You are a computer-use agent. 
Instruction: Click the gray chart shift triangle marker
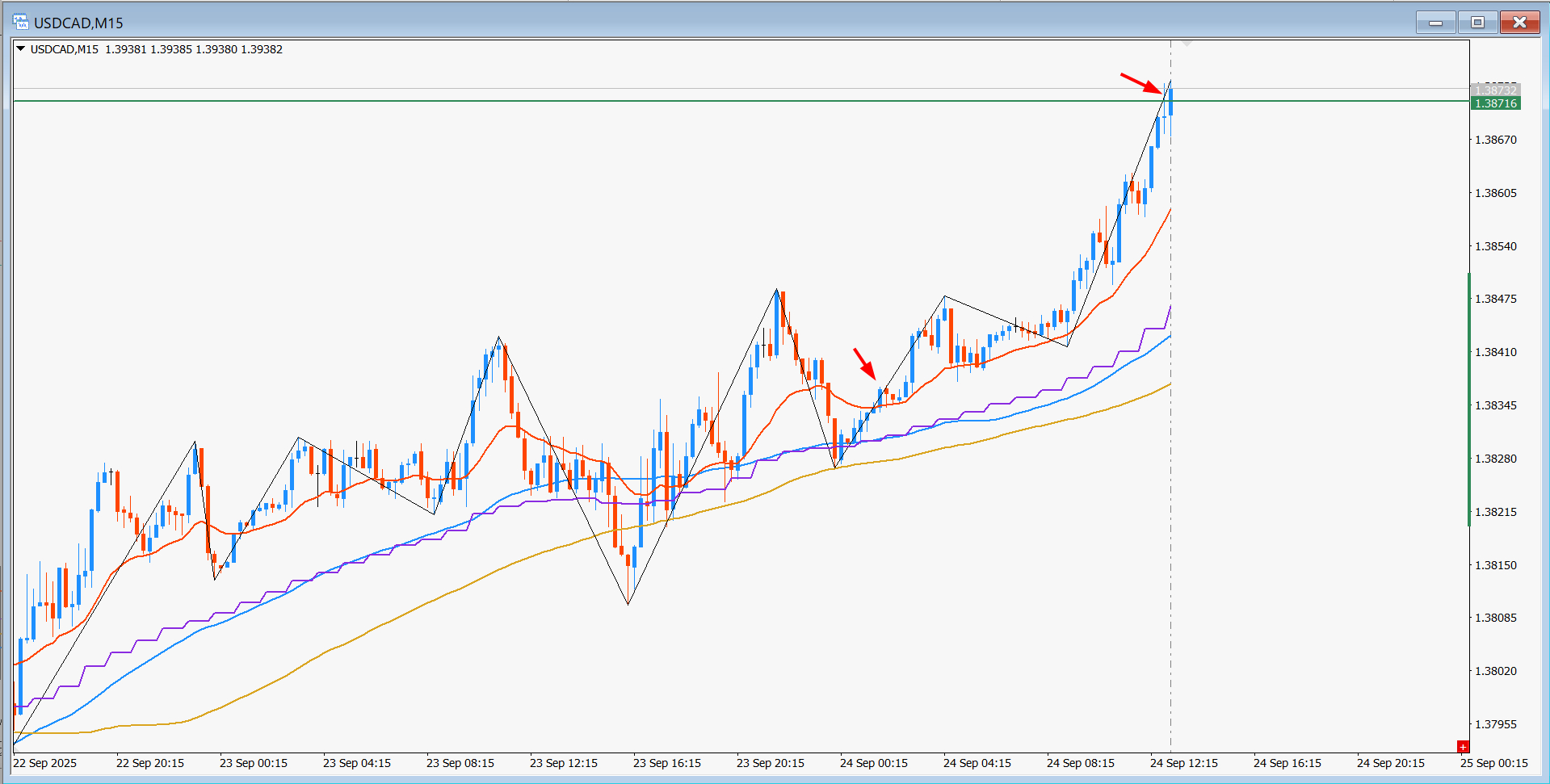(1187, 43)
